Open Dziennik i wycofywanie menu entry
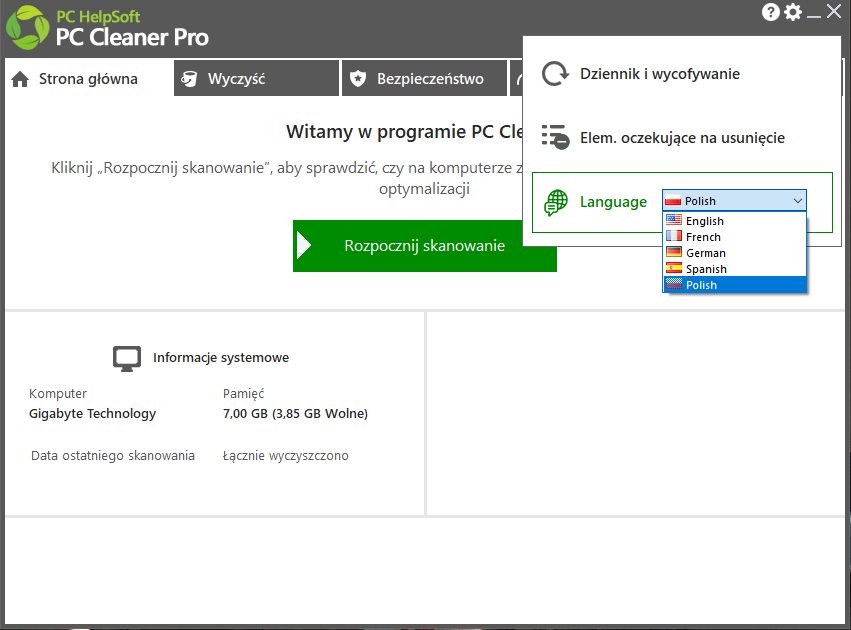This screenshot has width=851, height=630. point(682,74)
